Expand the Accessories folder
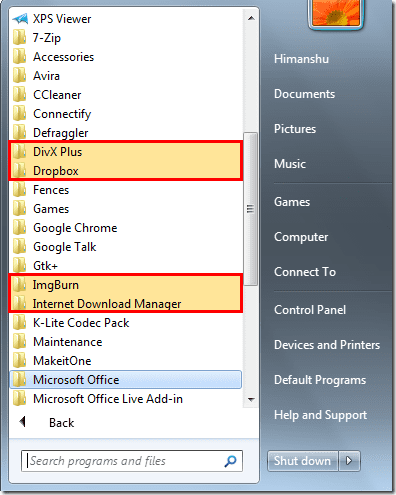The image size is (396, 495). (126, 57)
